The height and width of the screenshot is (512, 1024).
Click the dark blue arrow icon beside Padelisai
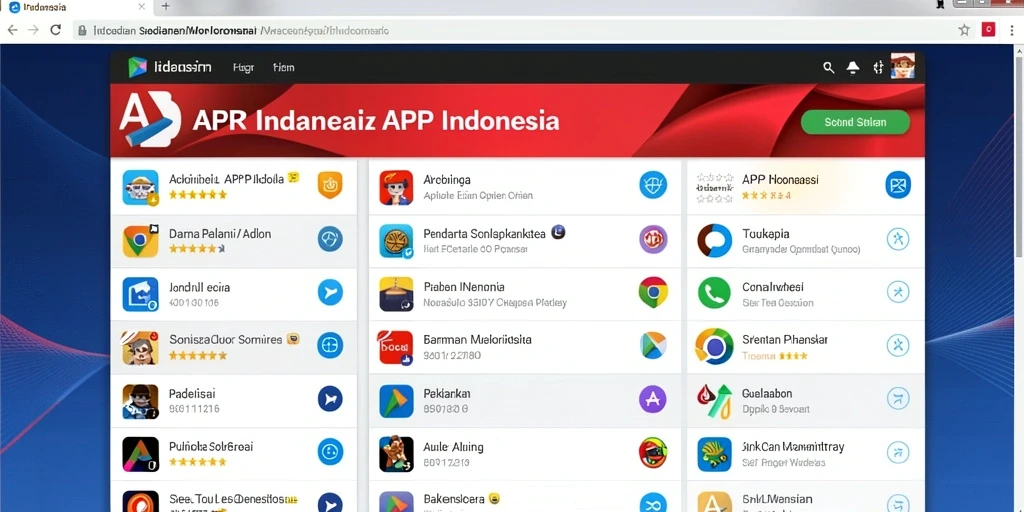pyautogui.click(x=330, y=398)
